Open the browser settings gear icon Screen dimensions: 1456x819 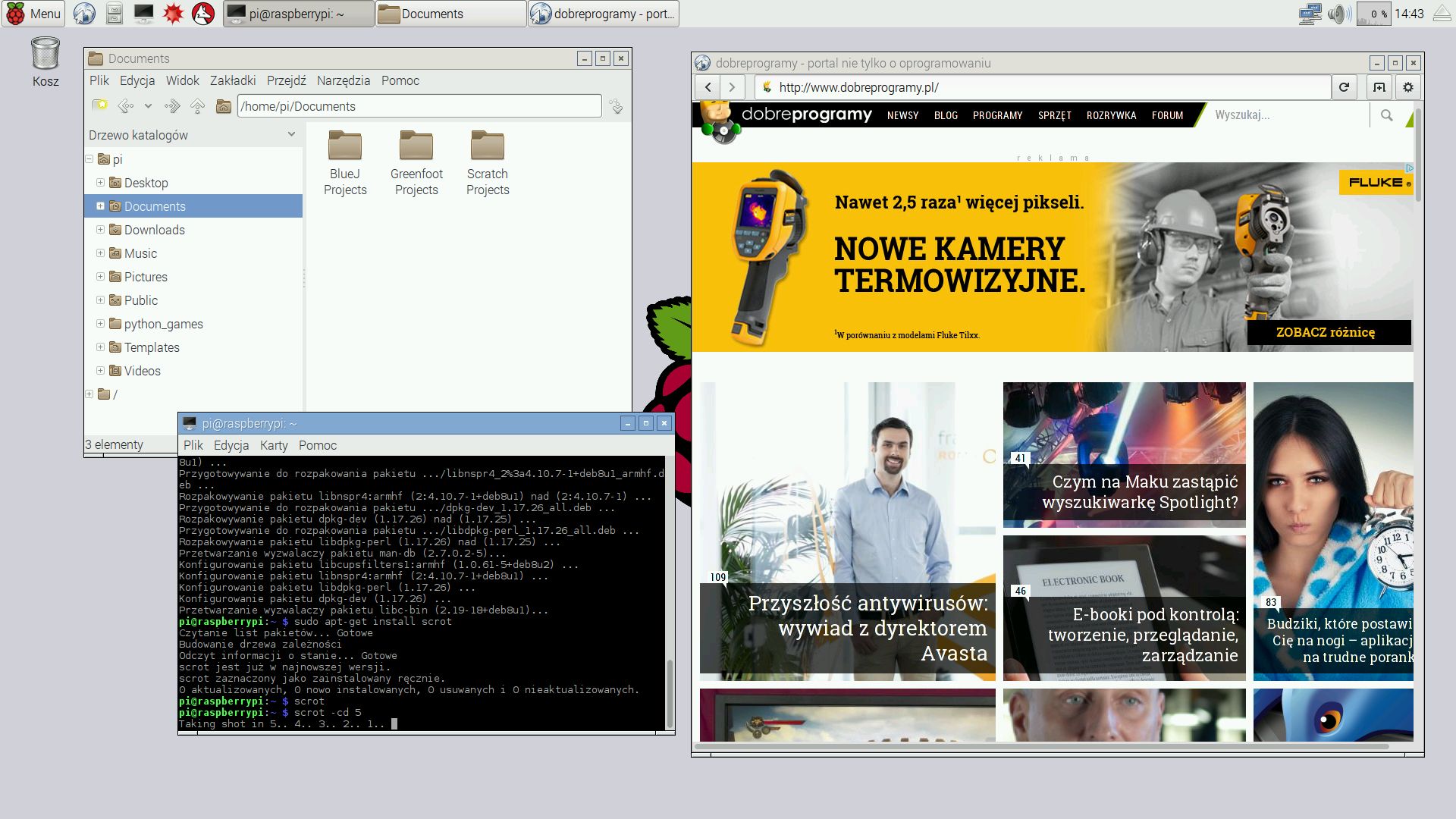click(1407, 87)
